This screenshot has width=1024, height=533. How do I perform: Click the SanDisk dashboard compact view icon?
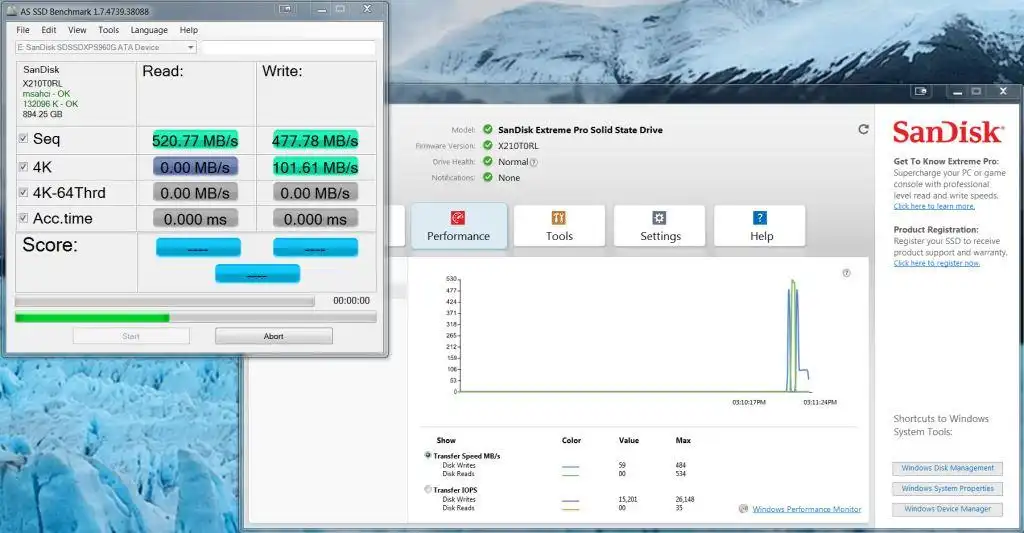pos(921,91)
